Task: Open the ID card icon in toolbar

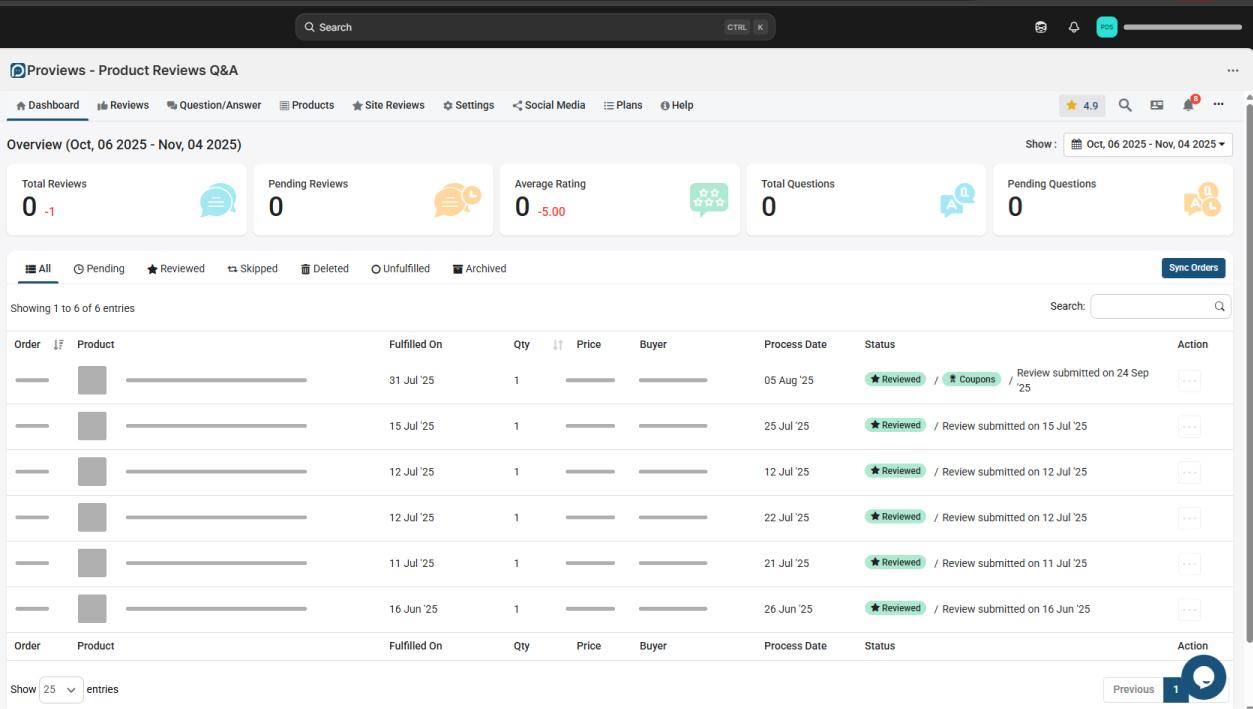Action: tap(1157, 105)
